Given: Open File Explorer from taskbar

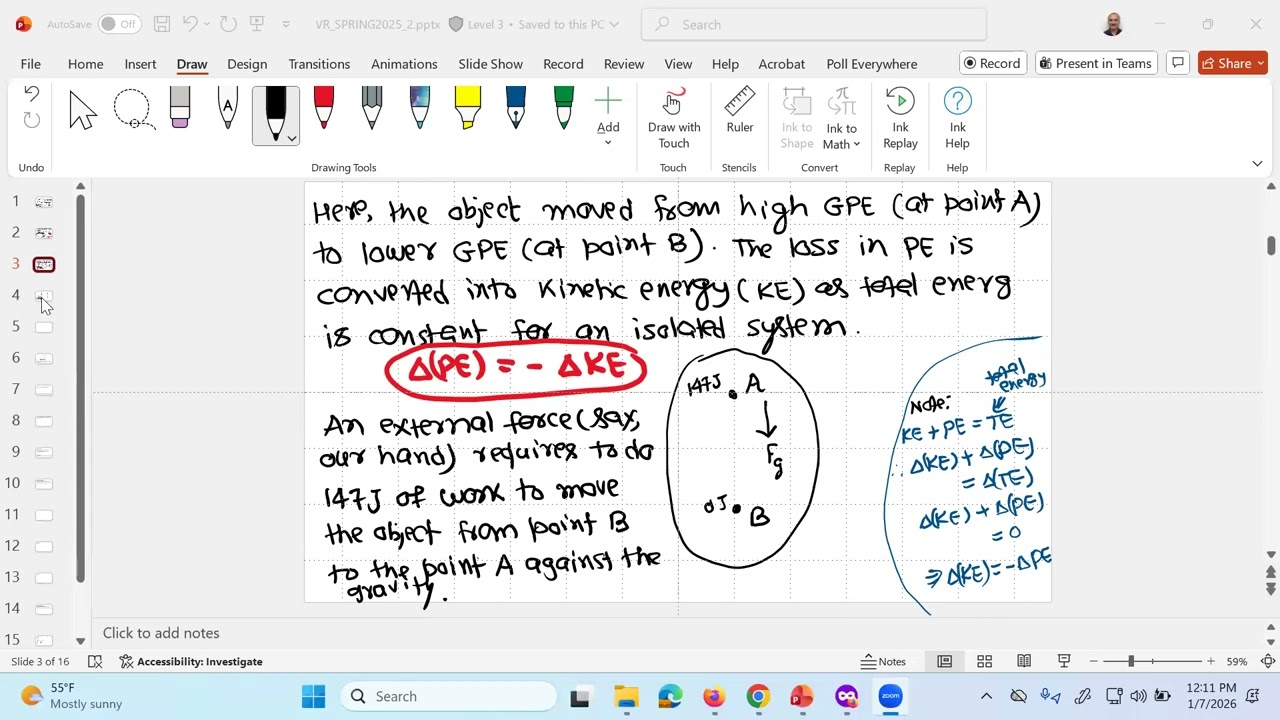Looking at the screenshot, I should (626, 696).
